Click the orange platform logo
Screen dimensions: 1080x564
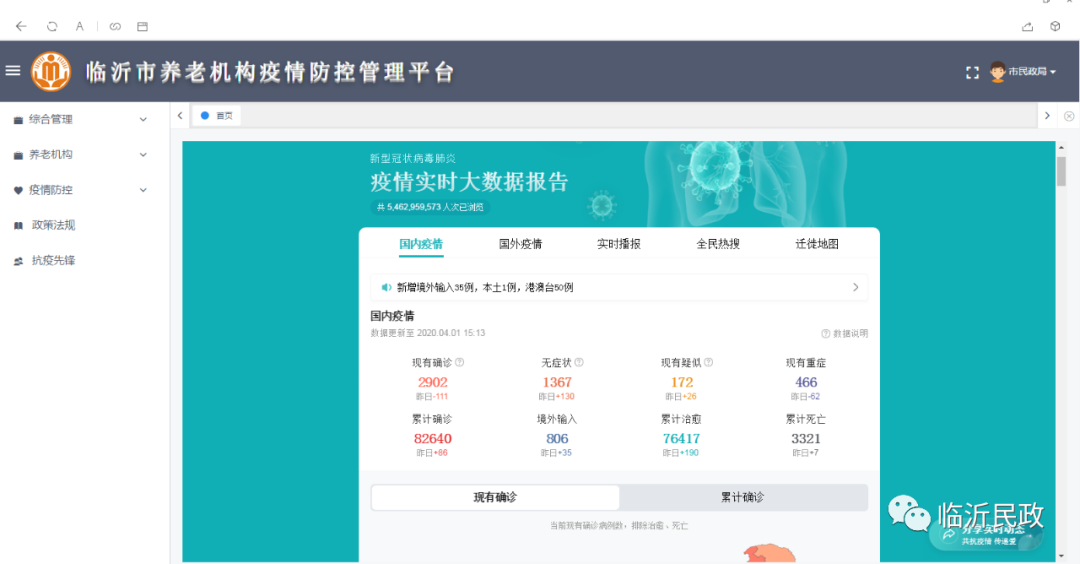click(51, 71)
